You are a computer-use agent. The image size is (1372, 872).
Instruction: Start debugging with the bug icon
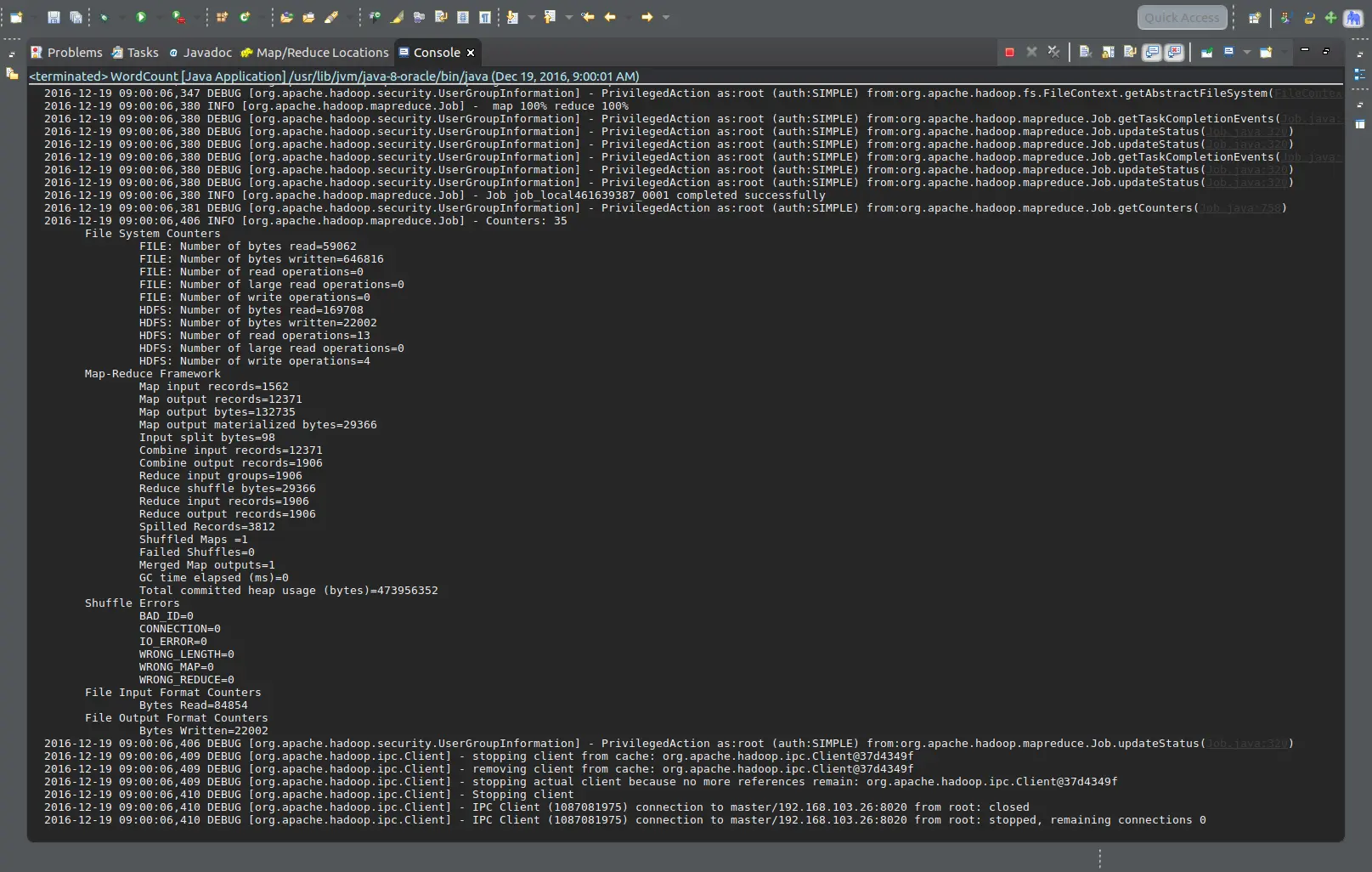(104, 17)
